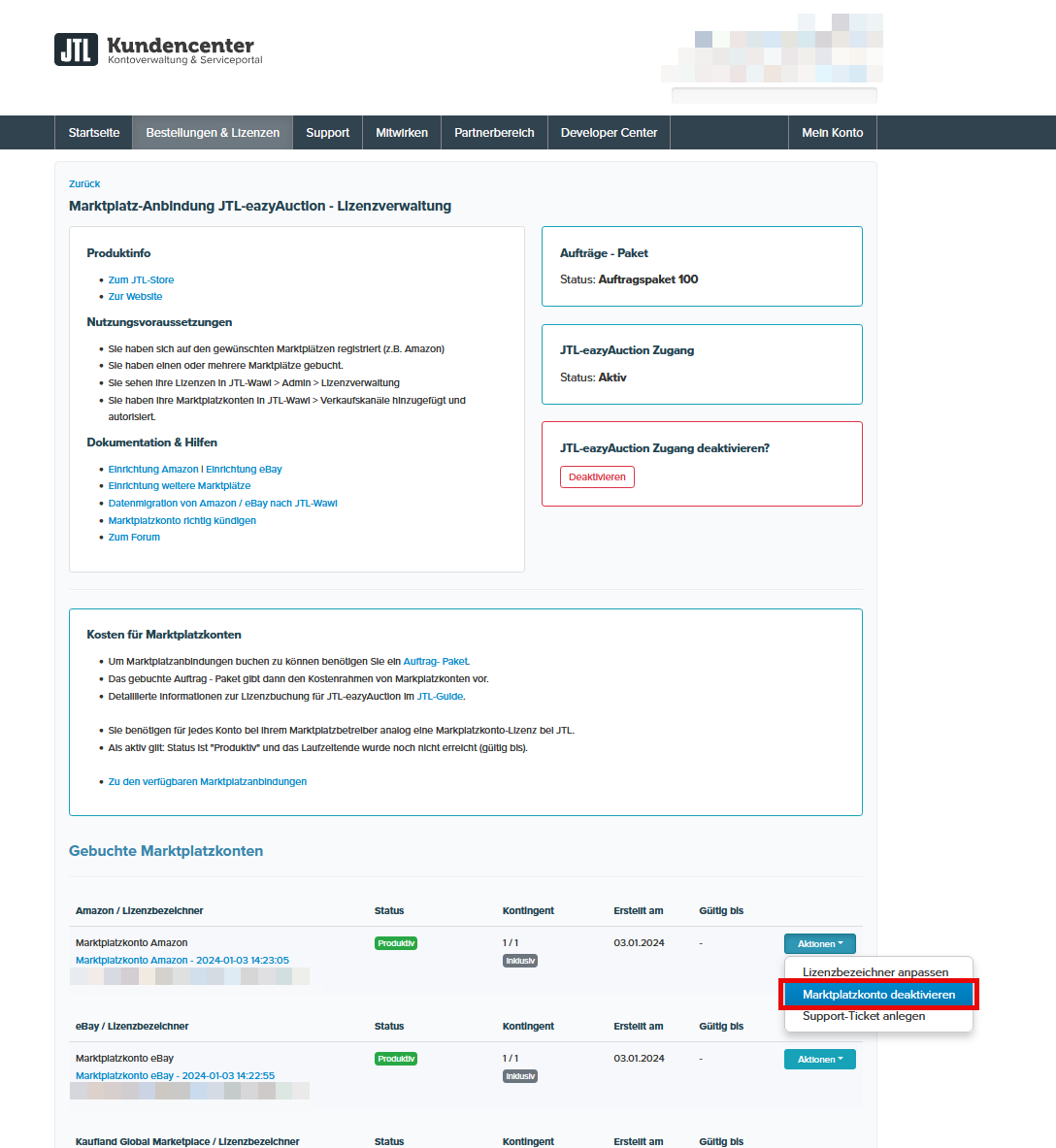Click the JTL Kundencenter logo

click(158, 49)
